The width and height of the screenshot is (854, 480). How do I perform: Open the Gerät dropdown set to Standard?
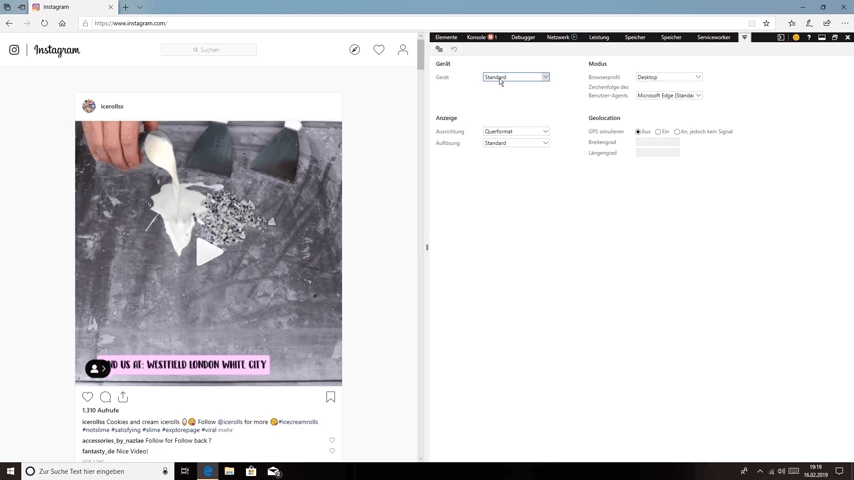pyautogui.click(x=516, y=77)
